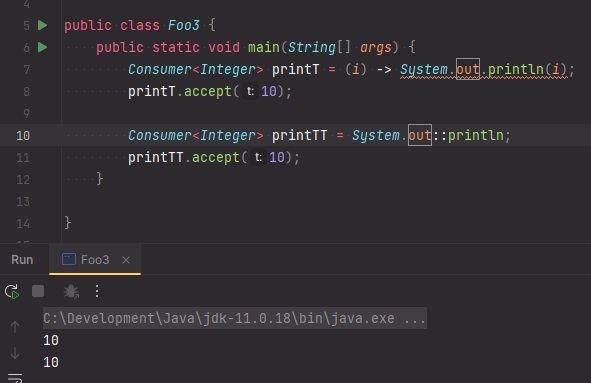Screen dimensions: 591x383
Task: Click 'printTT' variable declaration on line 10
Action: (x=300, y=135)
